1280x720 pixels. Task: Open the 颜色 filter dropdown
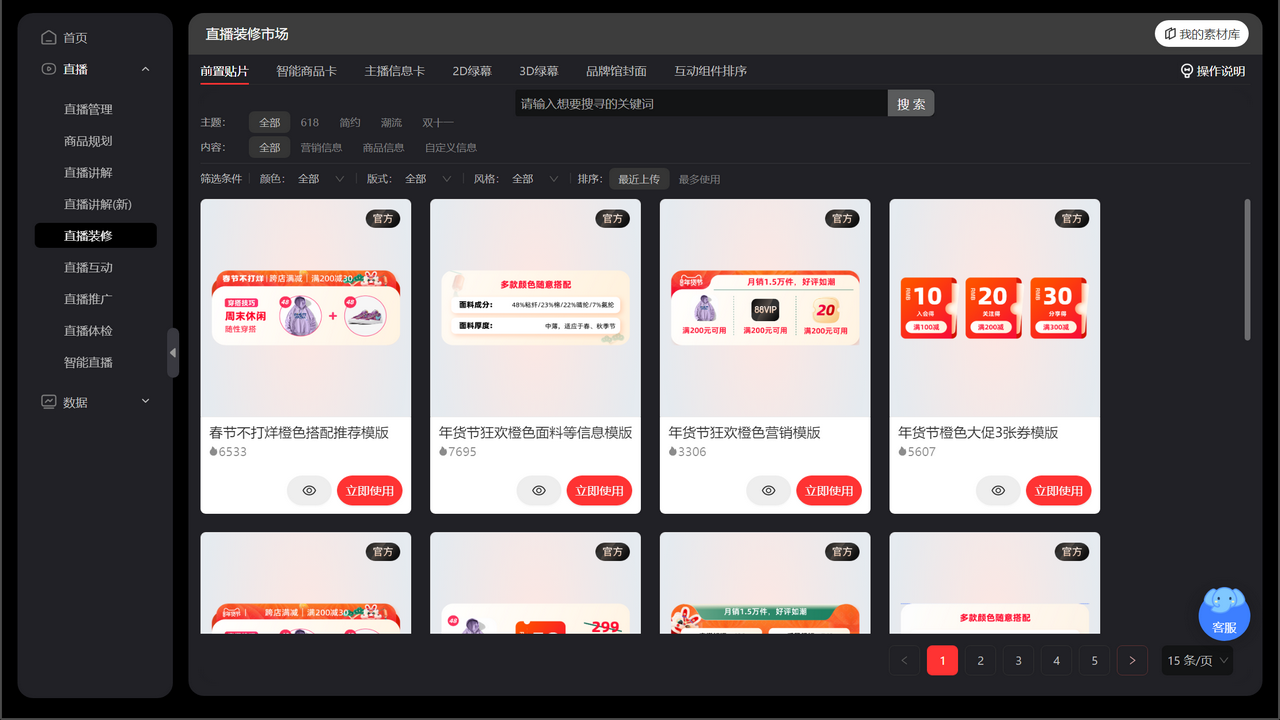[x=320, y=178]
